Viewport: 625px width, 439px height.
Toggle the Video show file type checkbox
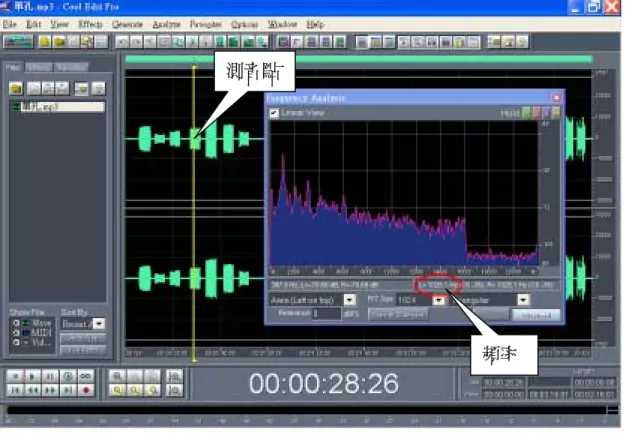tap(16, 342)
